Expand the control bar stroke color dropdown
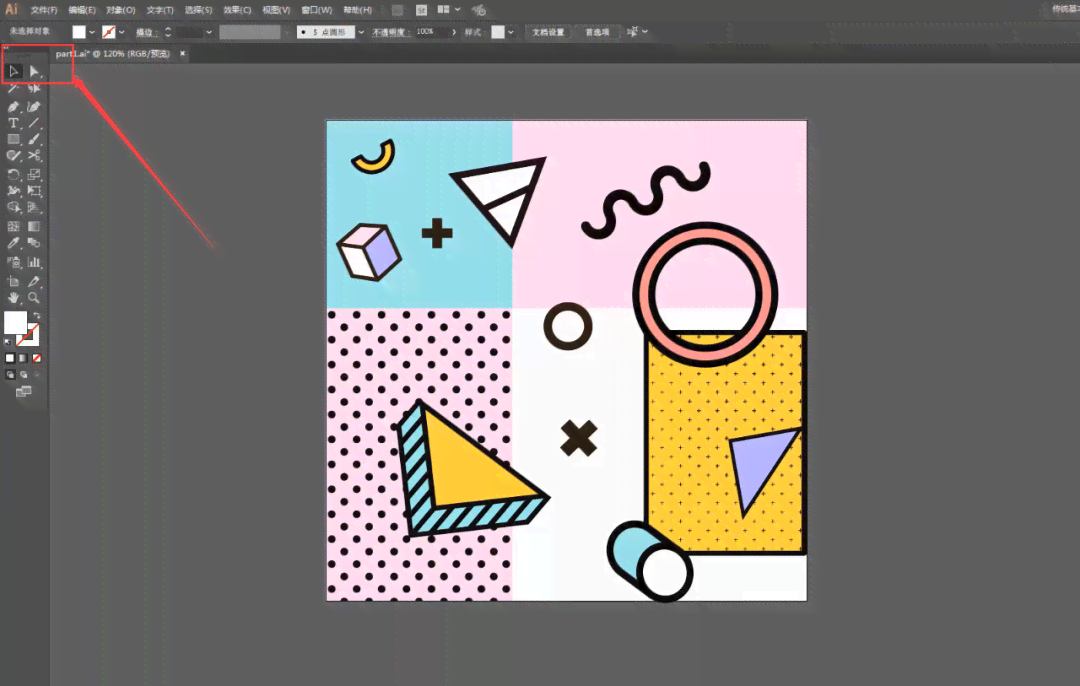Screen dimensions: 1080x686 122,32
